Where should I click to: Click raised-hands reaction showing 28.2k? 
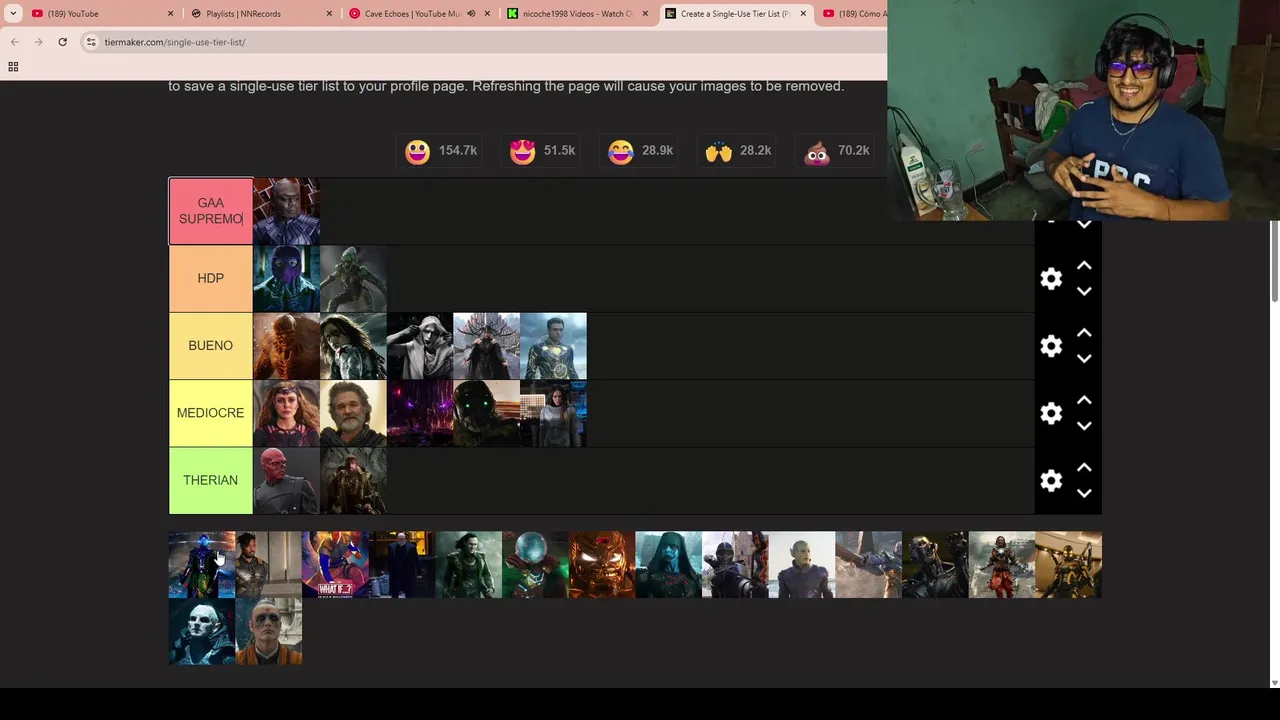[x=738, y=151]
